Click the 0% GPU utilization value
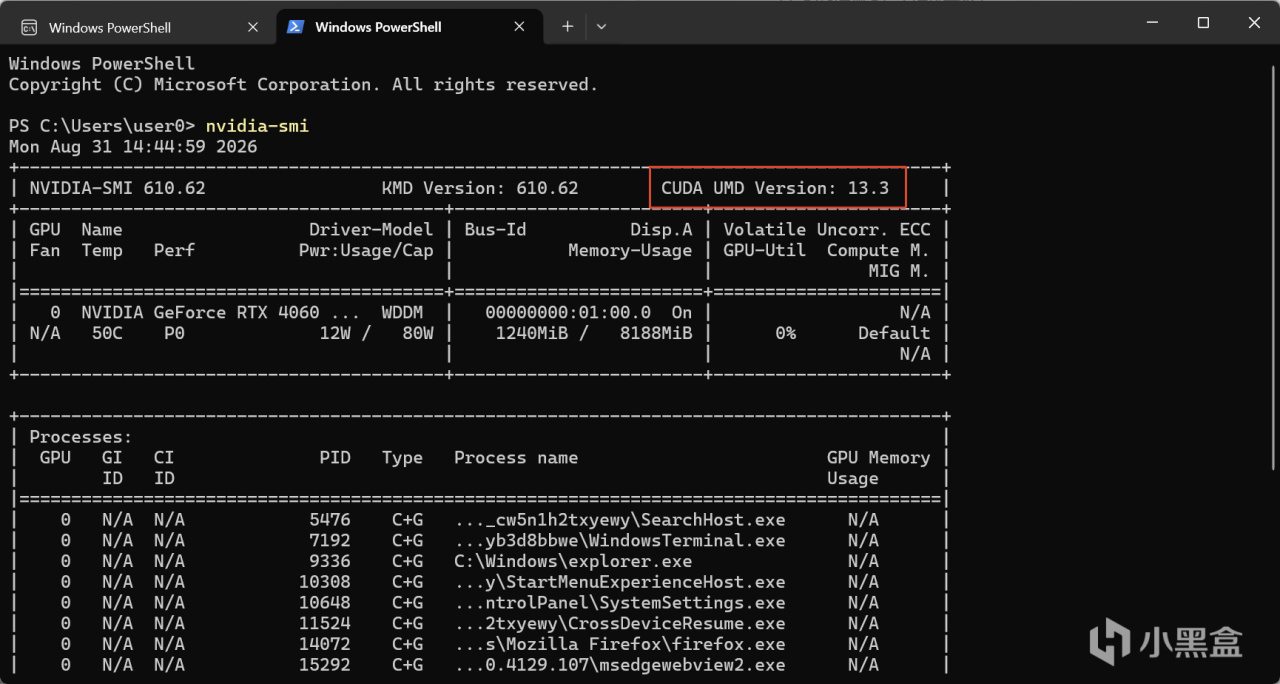Image resolution: width=1280 pixels, height=684 pixels. tap(786, 333)
